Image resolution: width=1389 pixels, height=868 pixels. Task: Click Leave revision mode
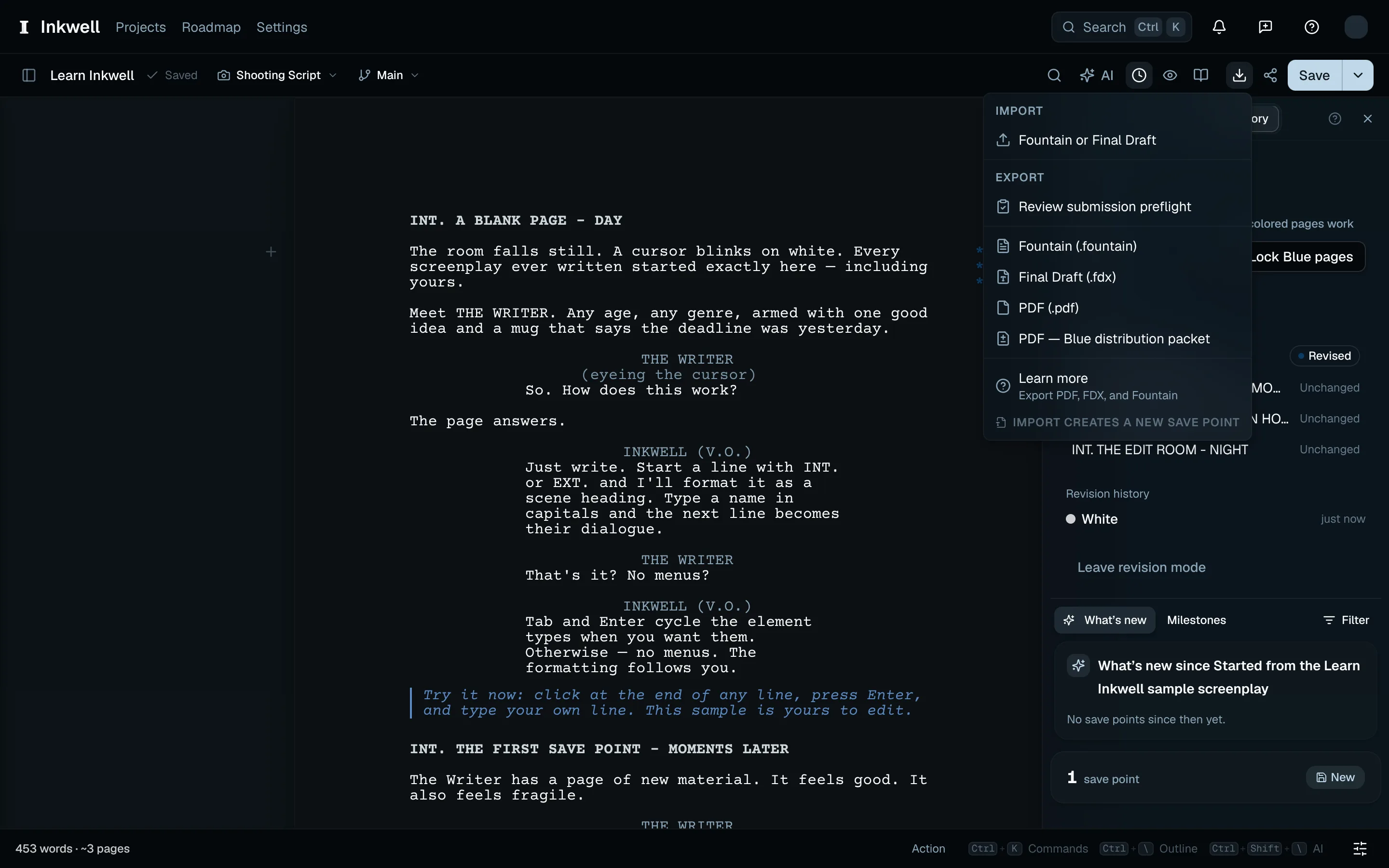(x=1141, y=567)
